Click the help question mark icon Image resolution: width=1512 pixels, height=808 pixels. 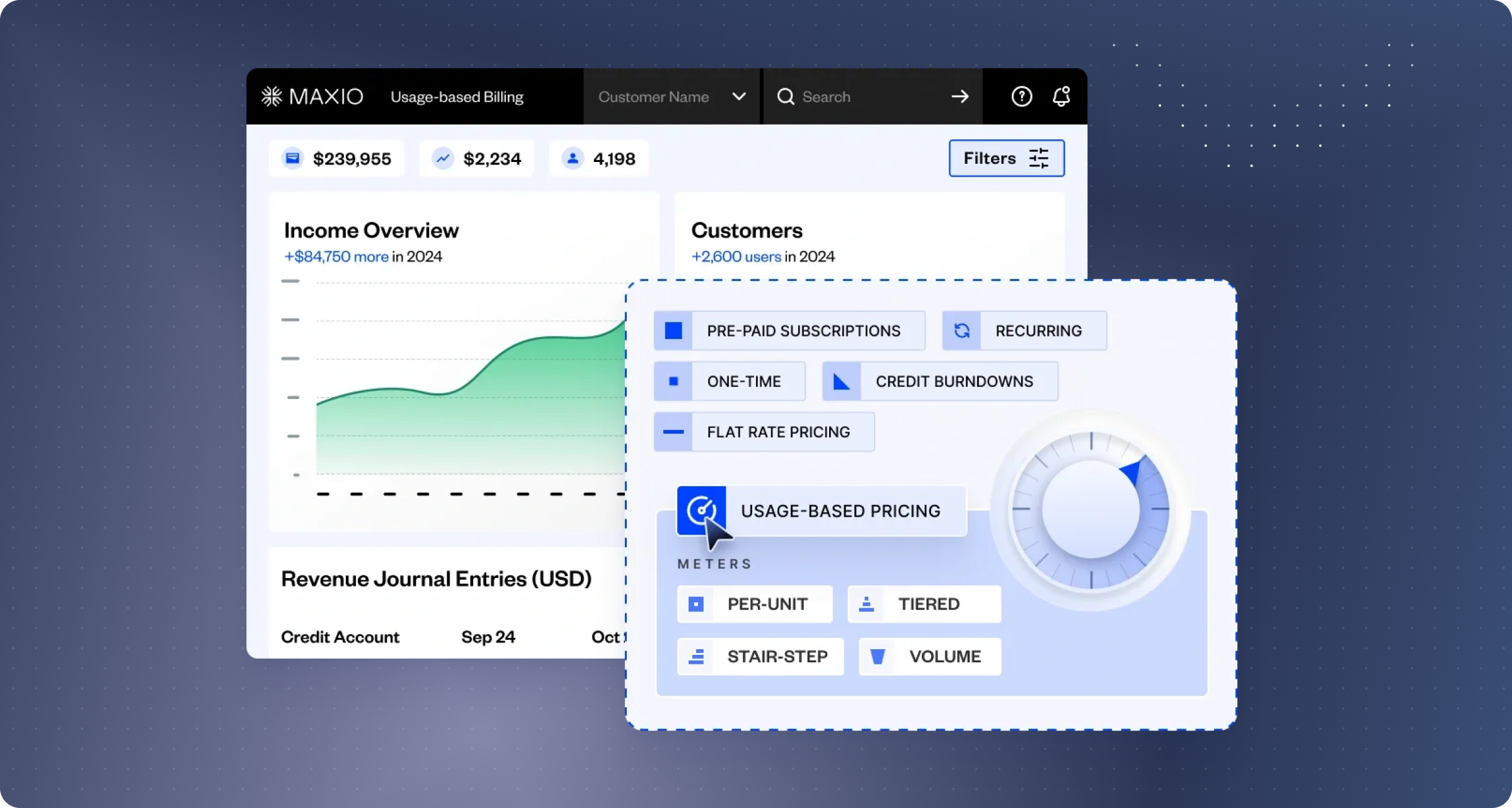coord(1021,96)
